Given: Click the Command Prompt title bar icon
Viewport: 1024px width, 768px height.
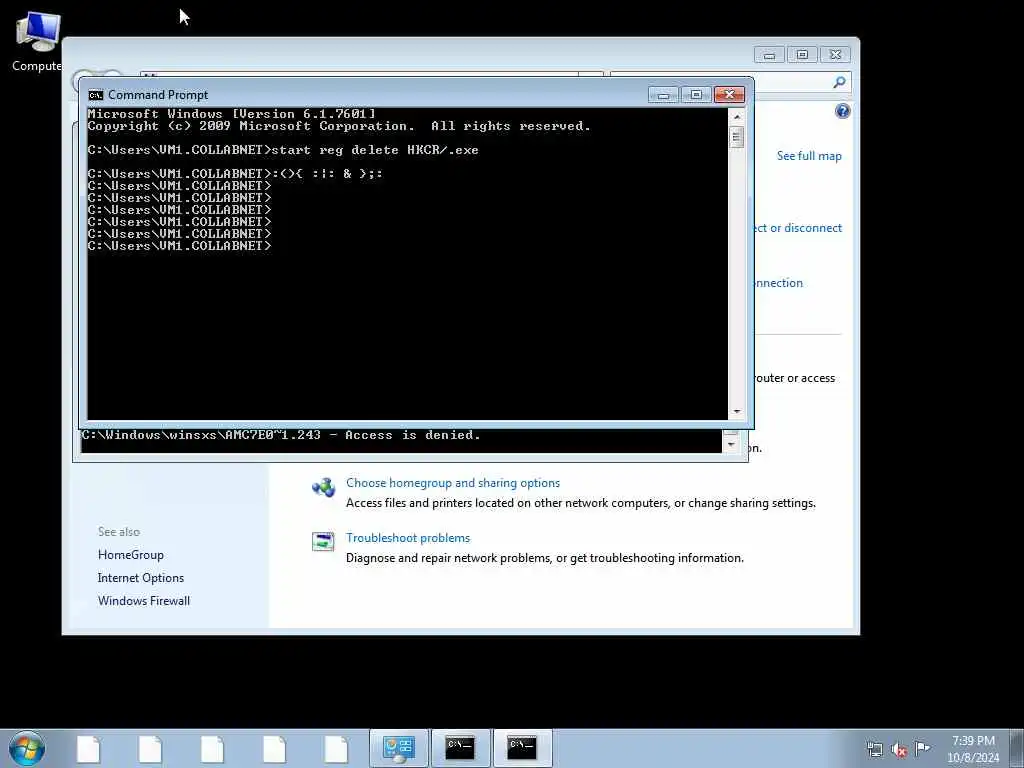Looking at the screenshot, I should coord(95,95).
